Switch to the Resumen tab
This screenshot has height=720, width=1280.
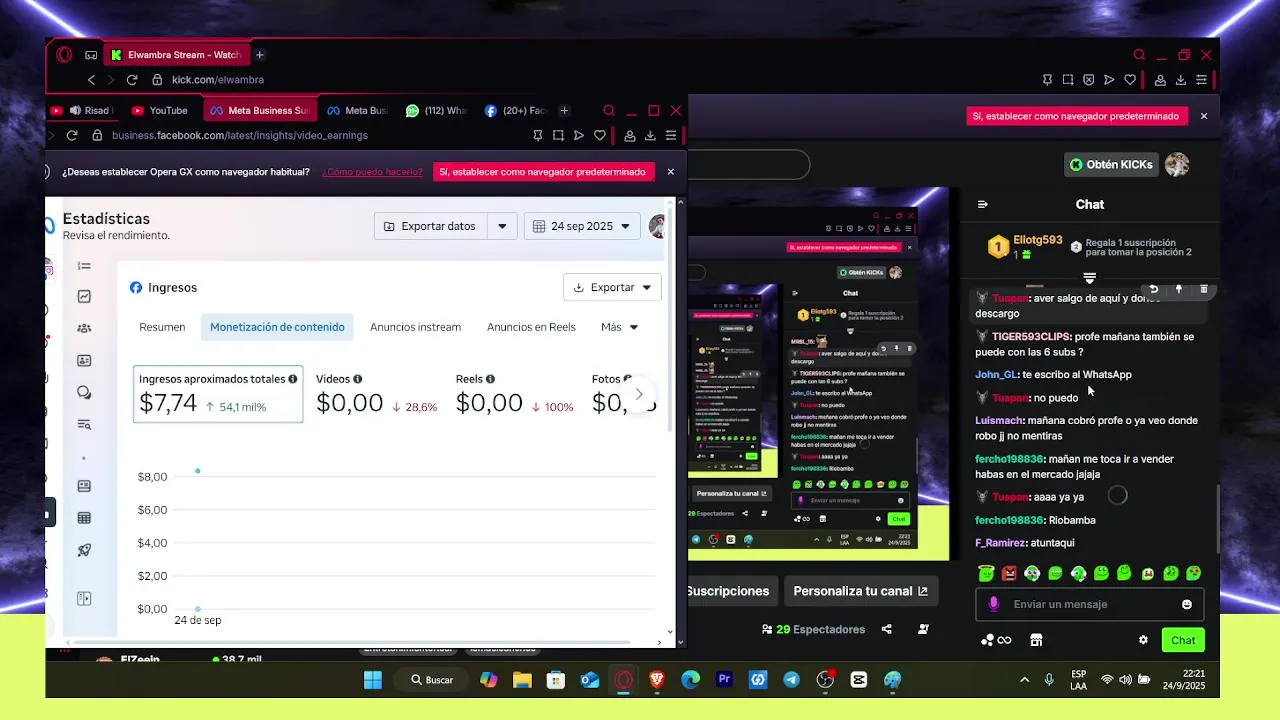pos(162,327)
